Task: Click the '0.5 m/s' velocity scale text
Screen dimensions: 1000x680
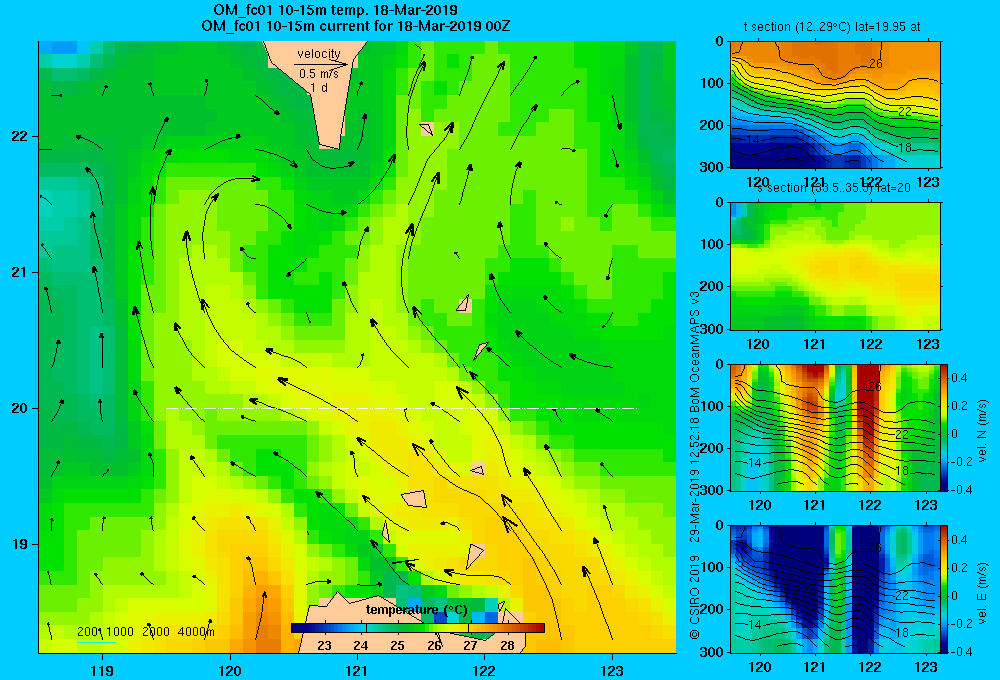Action: 319,74
